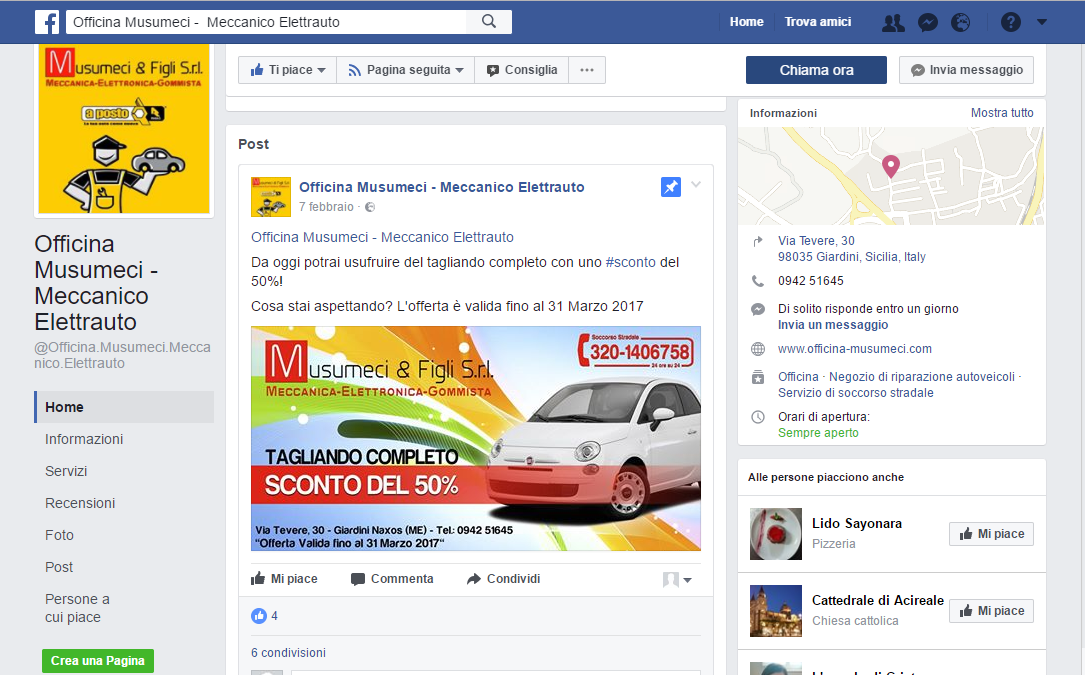
Task: Click Commenta on the post
Action: (x=392, y=579)
